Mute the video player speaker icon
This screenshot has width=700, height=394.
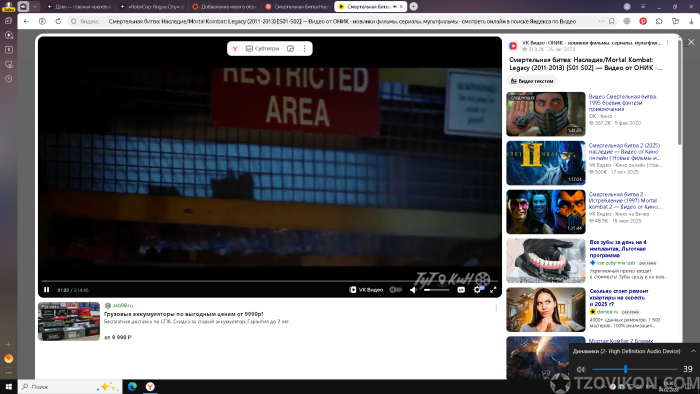(x=413, y=290)
